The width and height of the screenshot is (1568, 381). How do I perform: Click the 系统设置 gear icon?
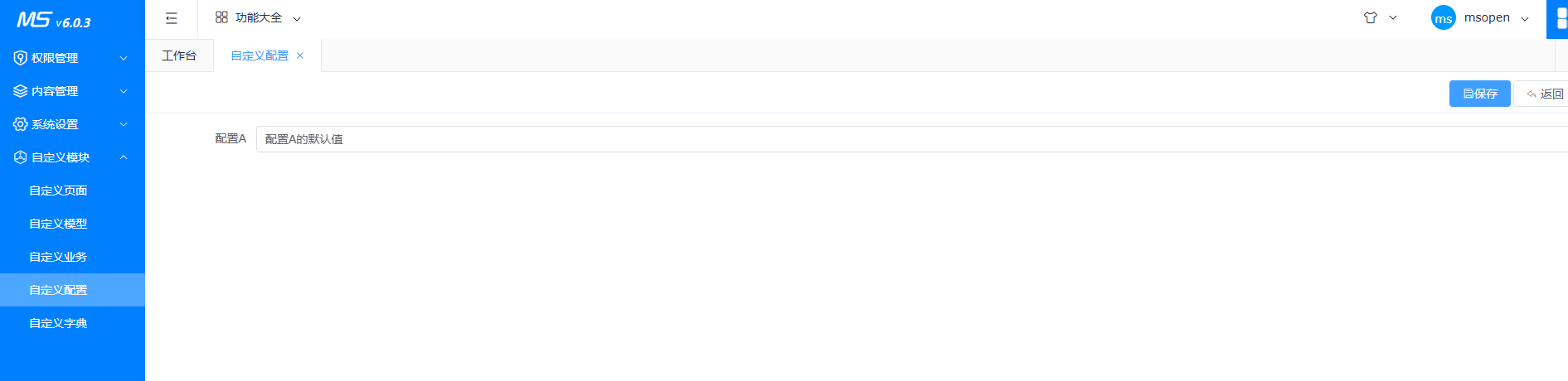tap(21, 124)
